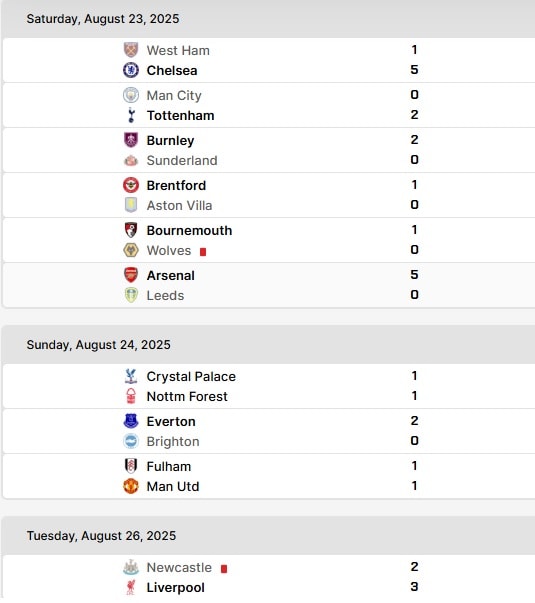Click the Brentford club crest
Screen dimensions: 535x603
point(131,185)
